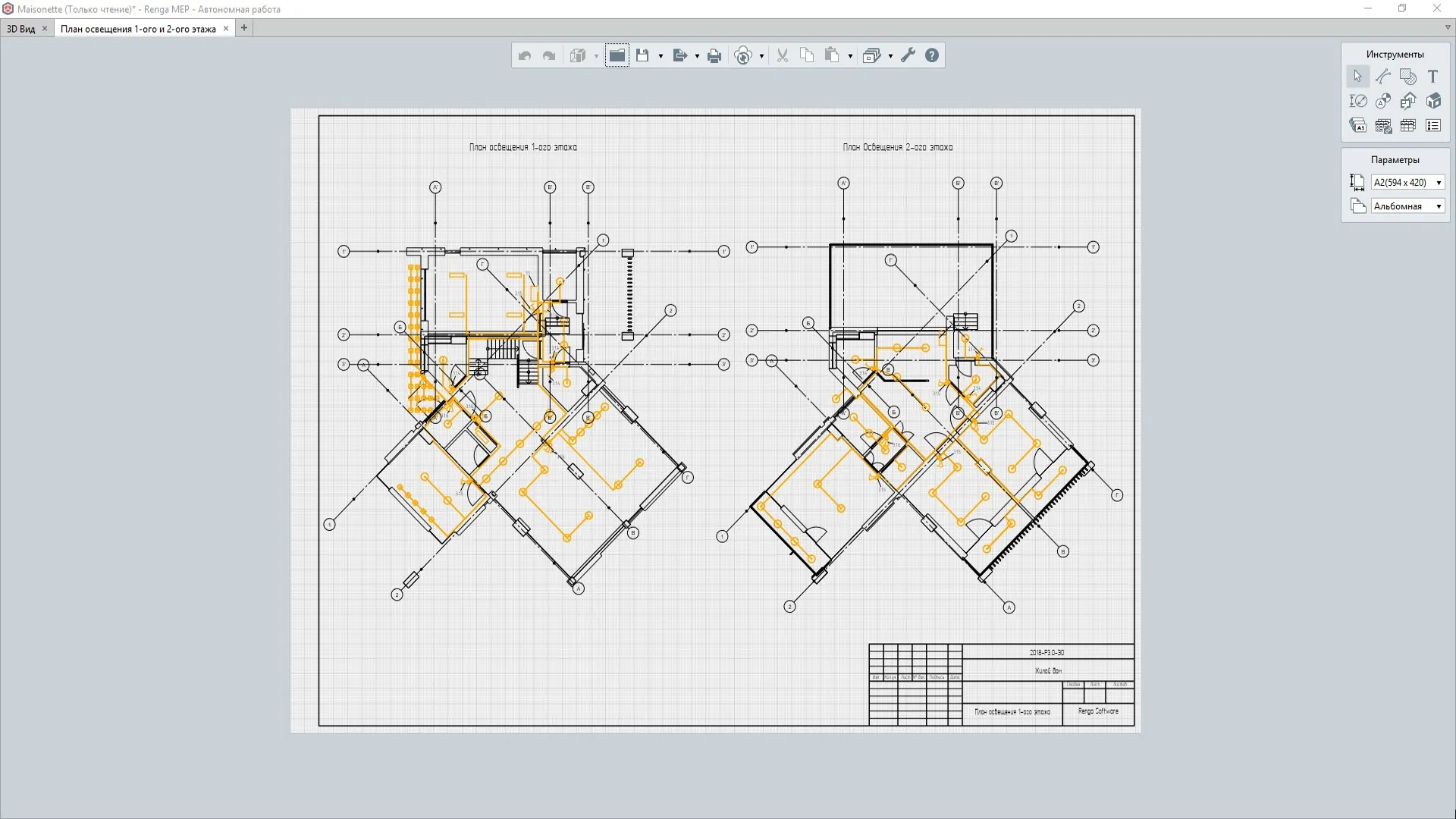Switch to the 3D Вид tab
Screen dimensions: 1456x819
tap(21, 29)
